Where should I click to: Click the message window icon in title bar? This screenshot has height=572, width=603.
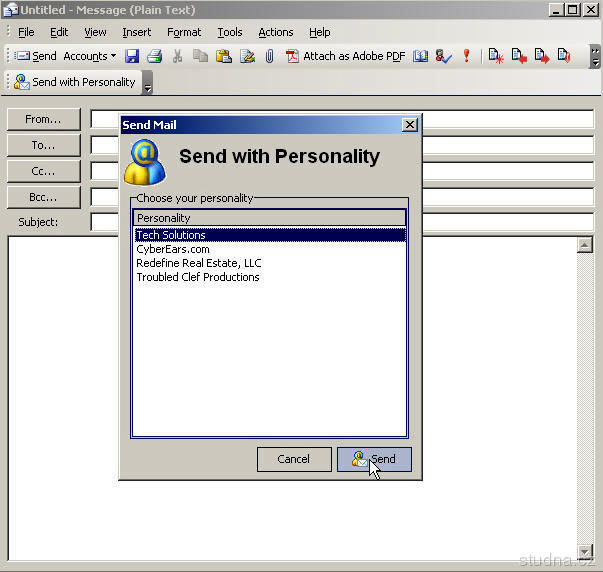[x=10, y=10]
